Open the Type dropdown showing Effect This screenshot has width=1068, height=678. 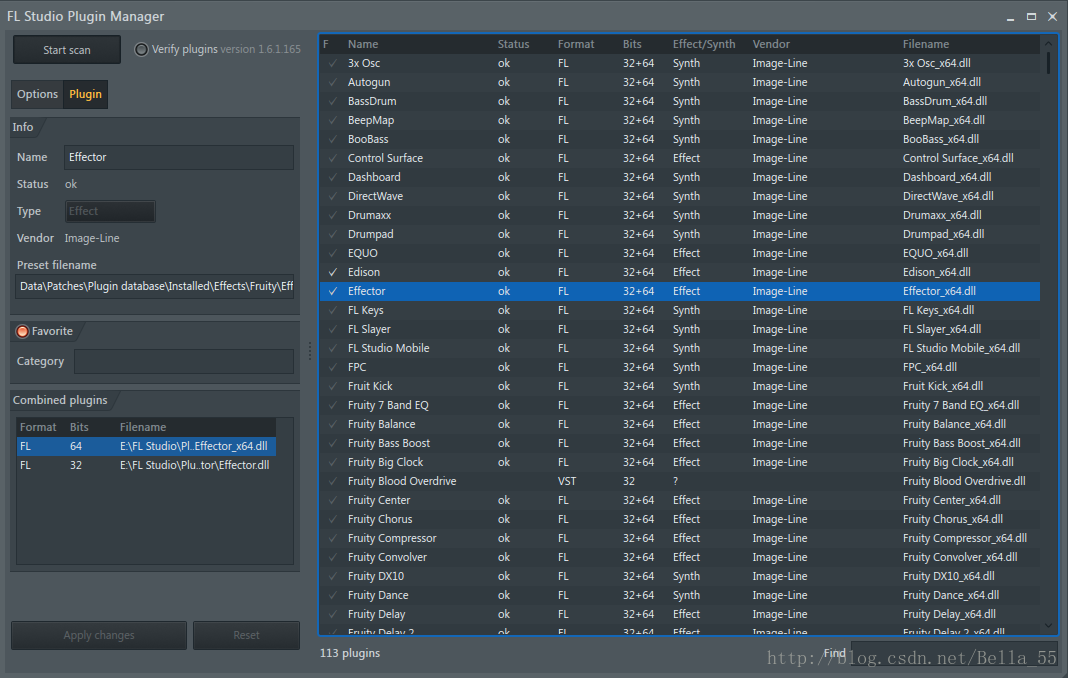click(110, 211)
